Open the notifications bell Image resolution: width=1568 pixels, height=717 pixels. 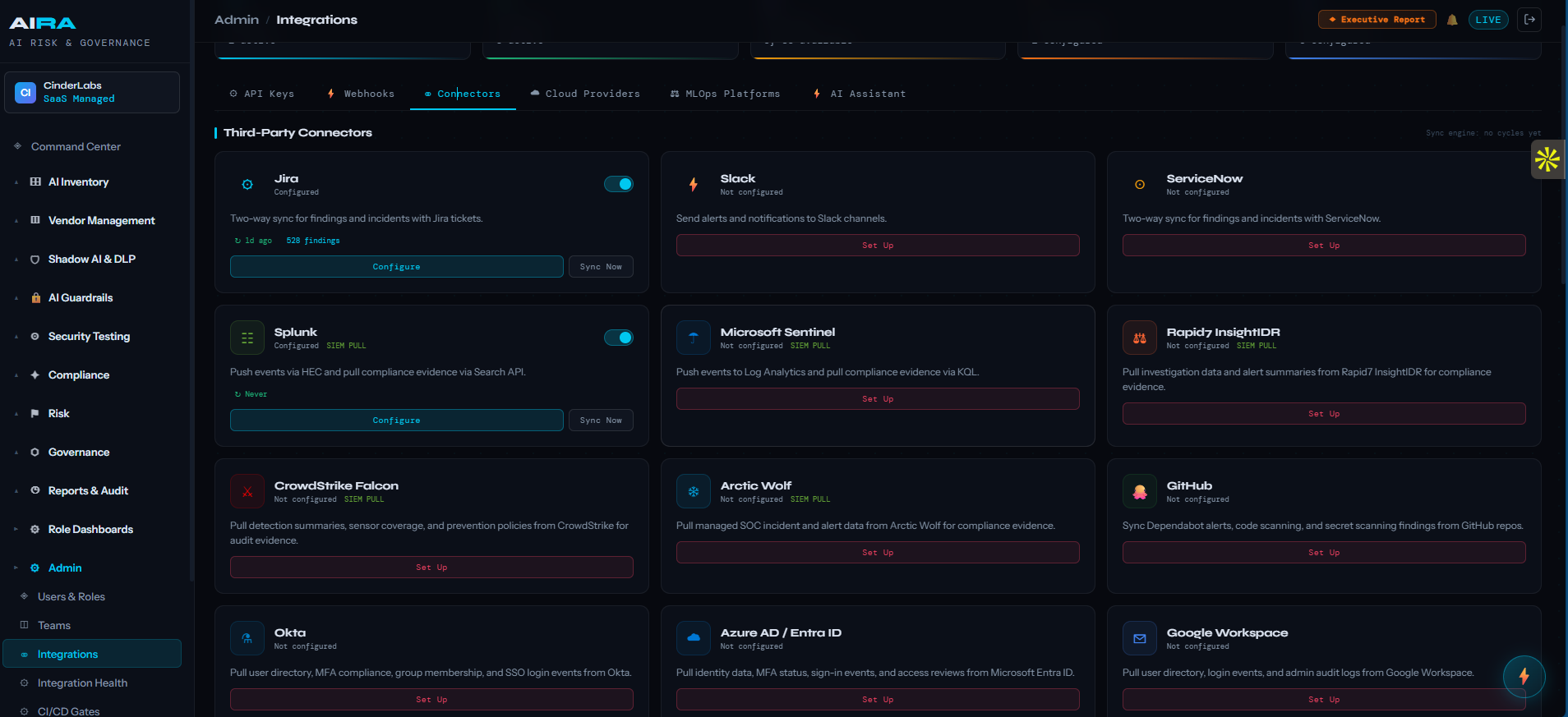[1452, 20]
